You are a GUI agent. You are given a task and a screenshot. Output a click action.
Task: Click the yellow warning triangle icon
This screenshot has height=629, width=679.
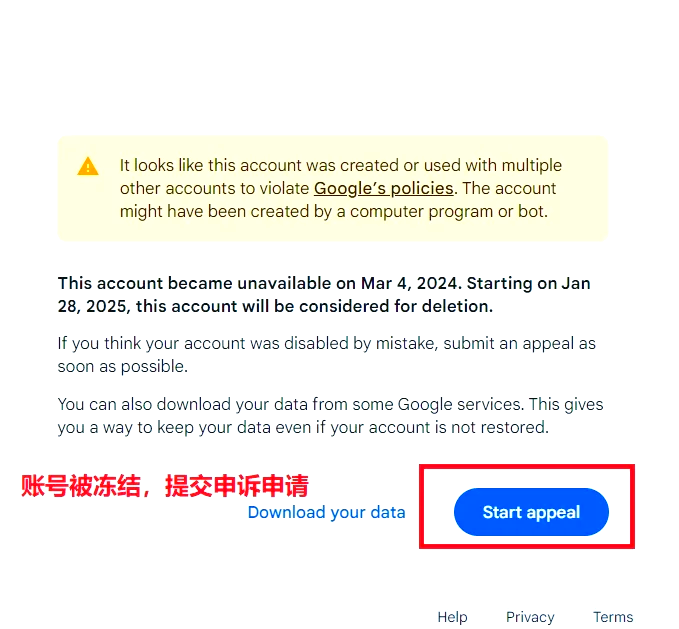(88, 167)
